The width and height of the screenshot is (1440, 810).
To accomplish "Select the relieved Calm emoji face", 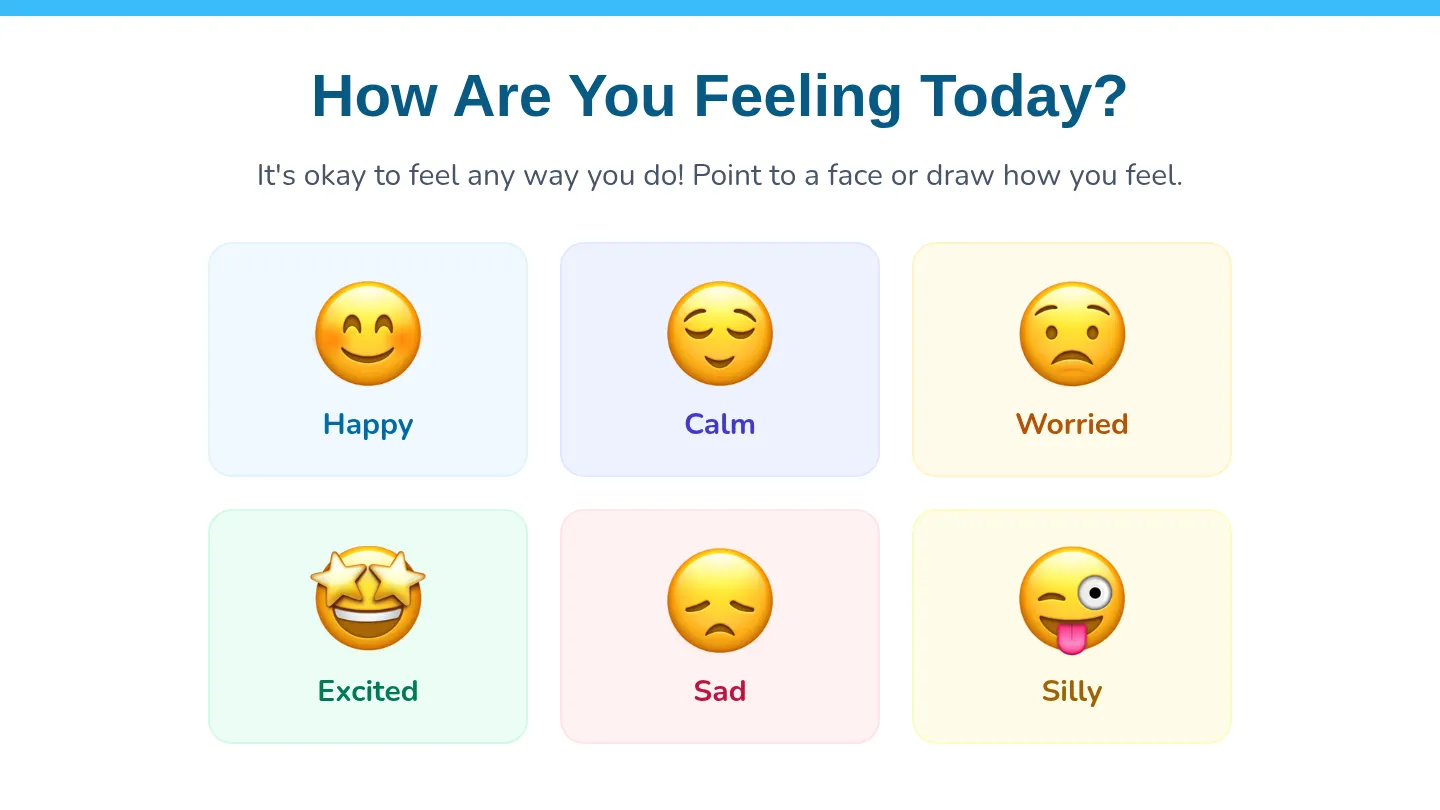I will (x=720, y=334).
